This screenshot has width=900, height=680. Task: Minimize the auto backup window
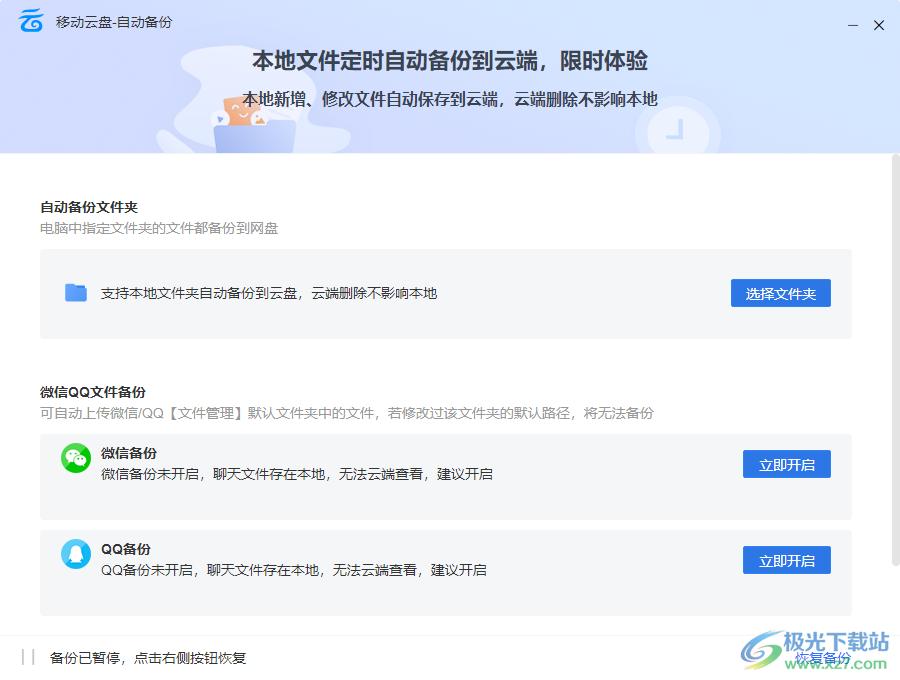[x=853, y=25]
